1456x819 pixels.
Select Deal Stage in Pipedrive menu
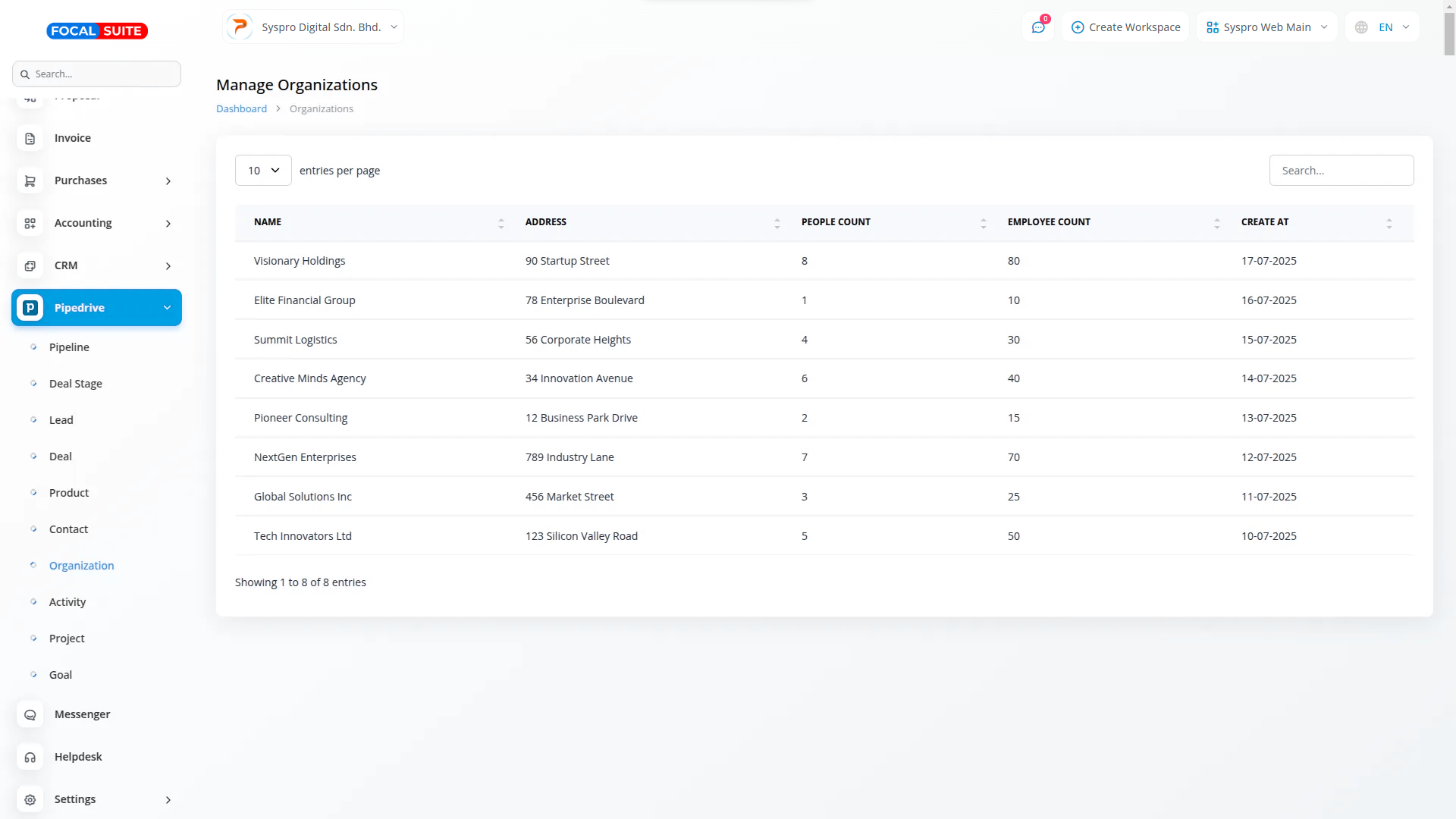click(76, 384)
